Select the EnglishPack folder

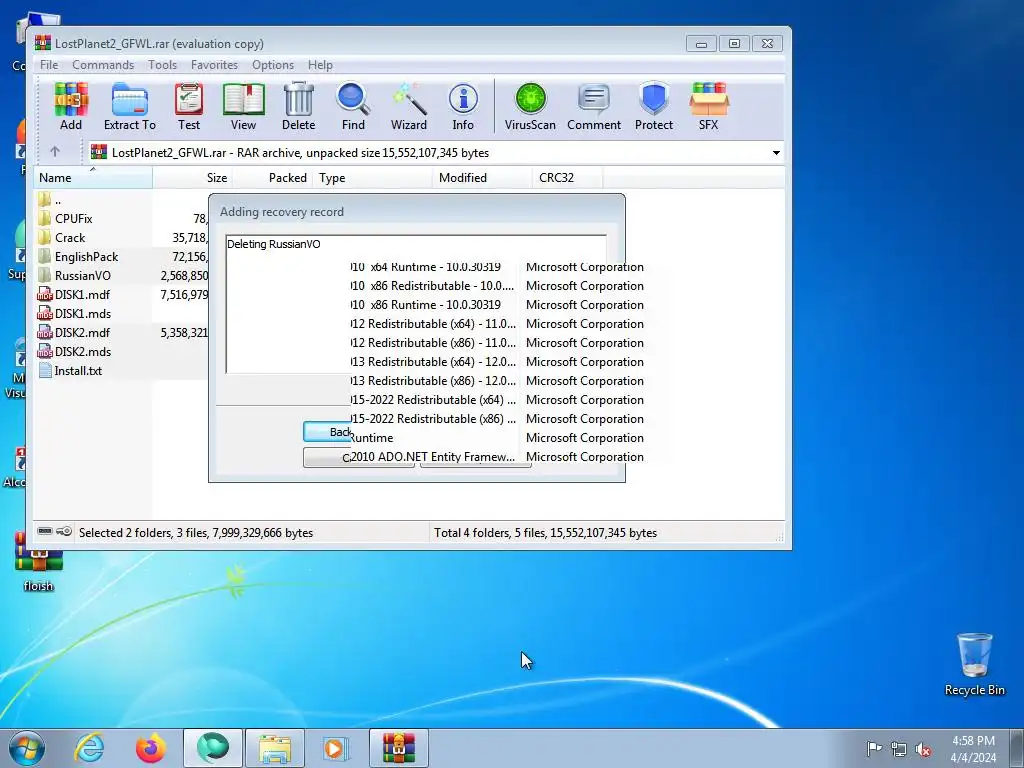click(86, 257)
